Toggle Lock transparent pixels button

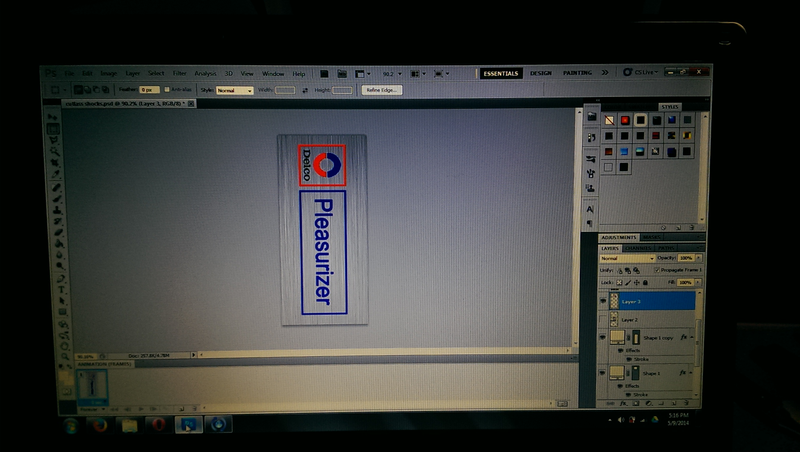619,282
